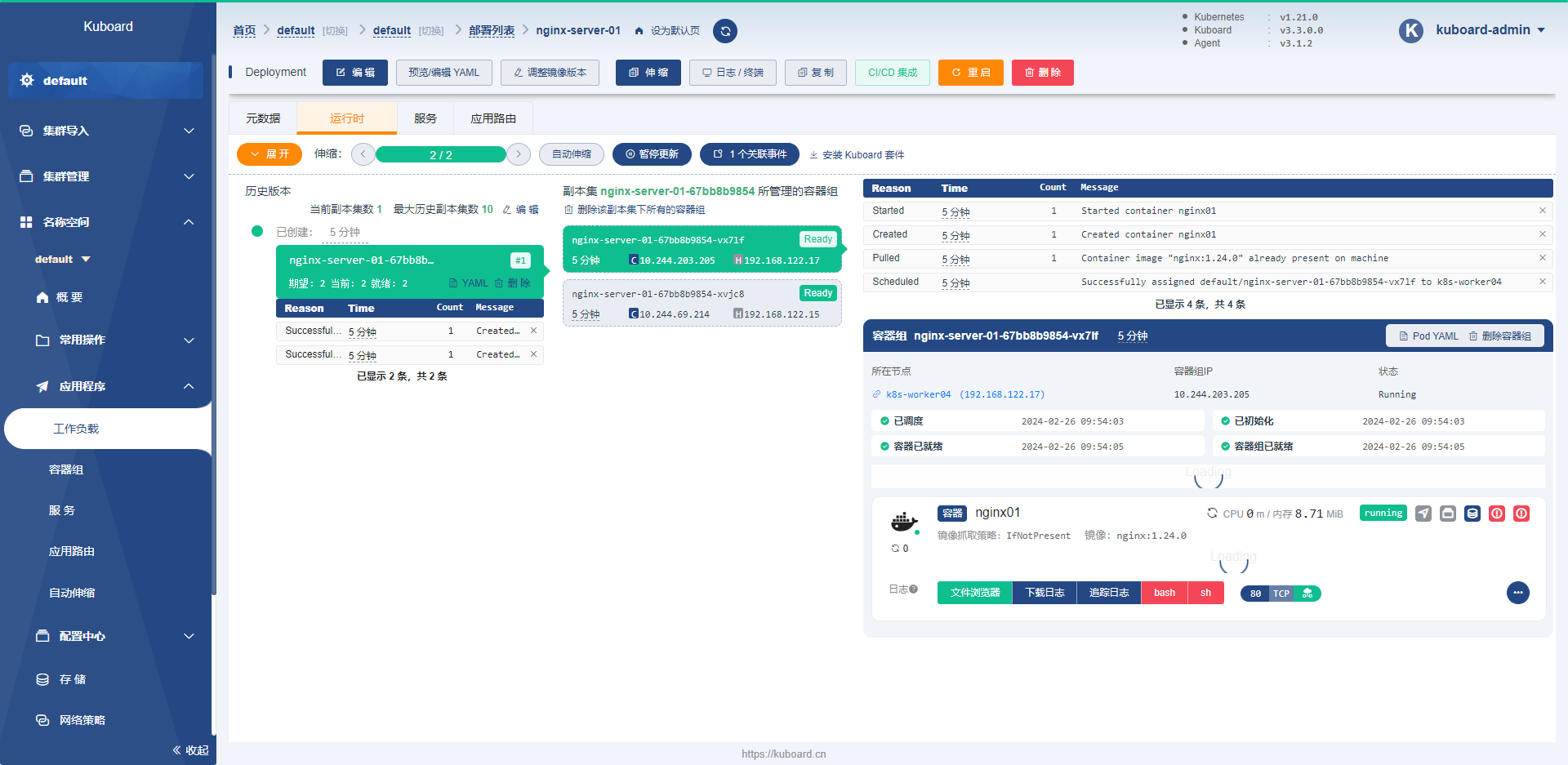Click the 部署列表 breadcrumb link
The image size is (1568, 765).
(x=492, y=30)
